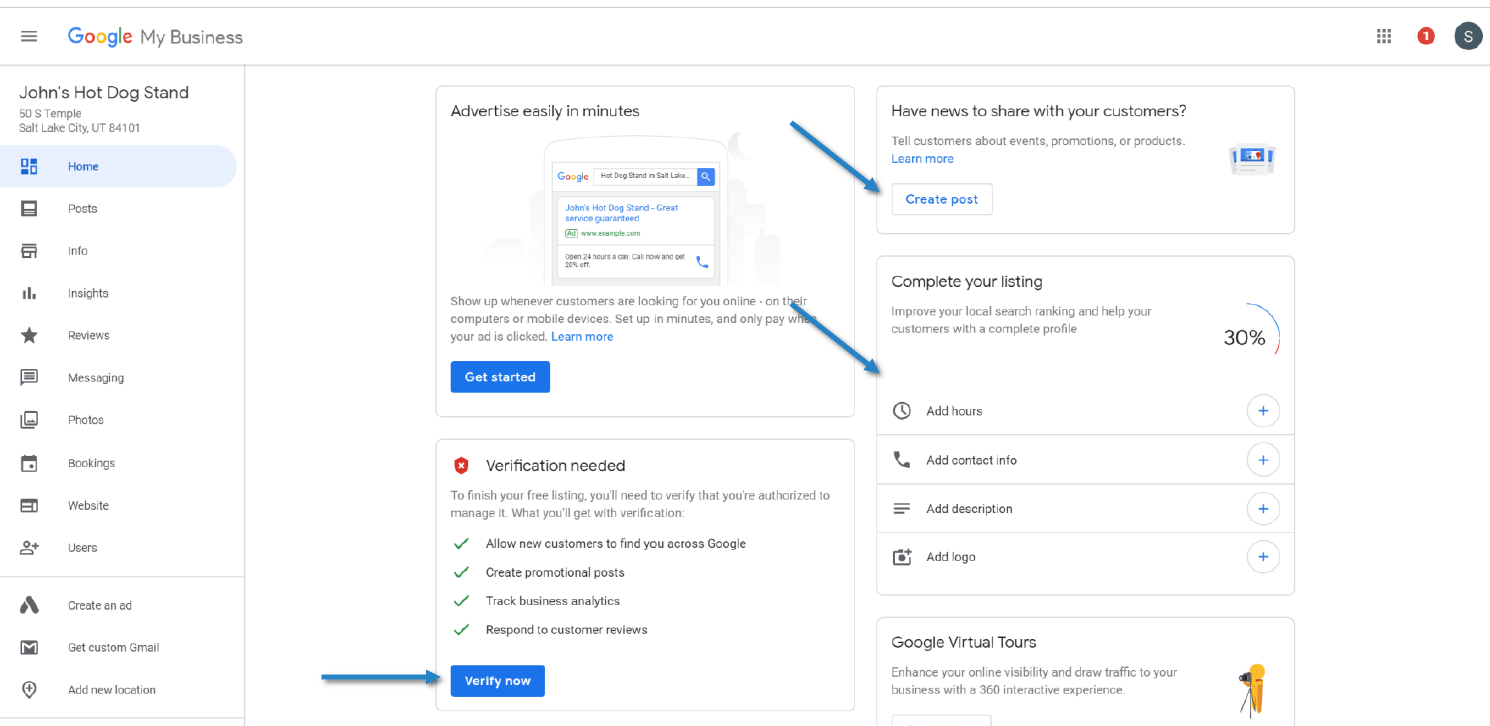Screen dimensions: 1490x726
Task: Click the Verify now button
Action: (x=498, y=681)
